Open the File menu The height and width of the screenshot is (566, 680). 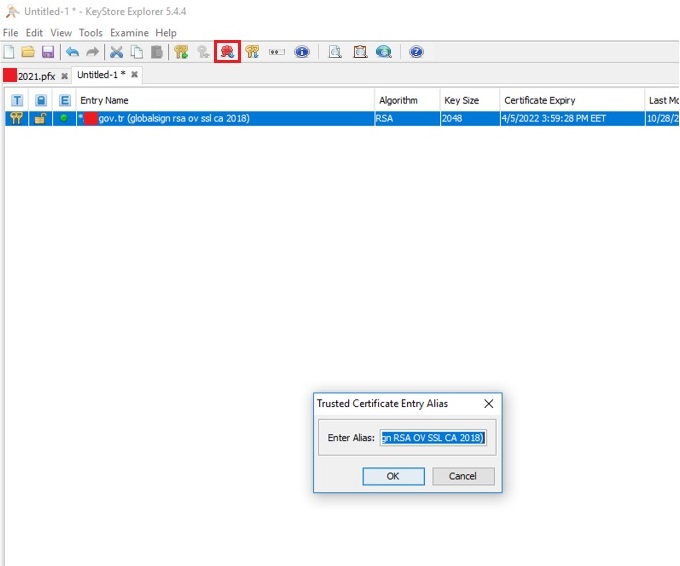(11, 33)
